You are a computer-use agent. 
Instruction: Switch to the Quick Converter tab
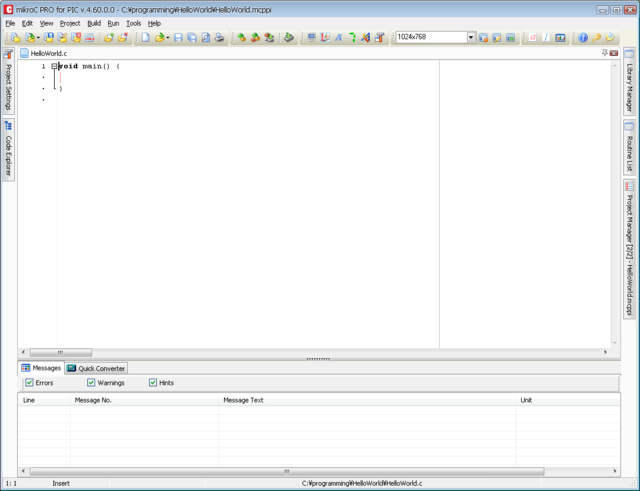pyautogui.click(x=96, y=368)
